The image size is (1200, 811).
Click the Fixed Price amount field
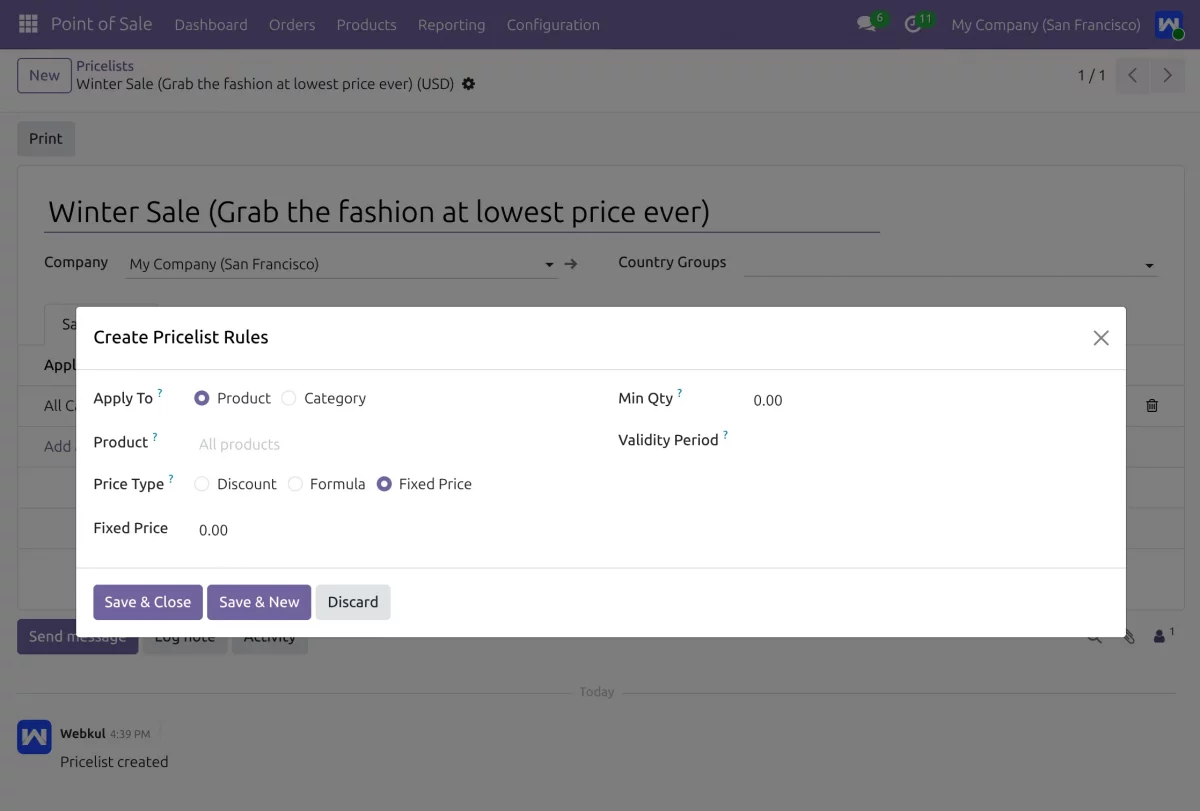390,530
